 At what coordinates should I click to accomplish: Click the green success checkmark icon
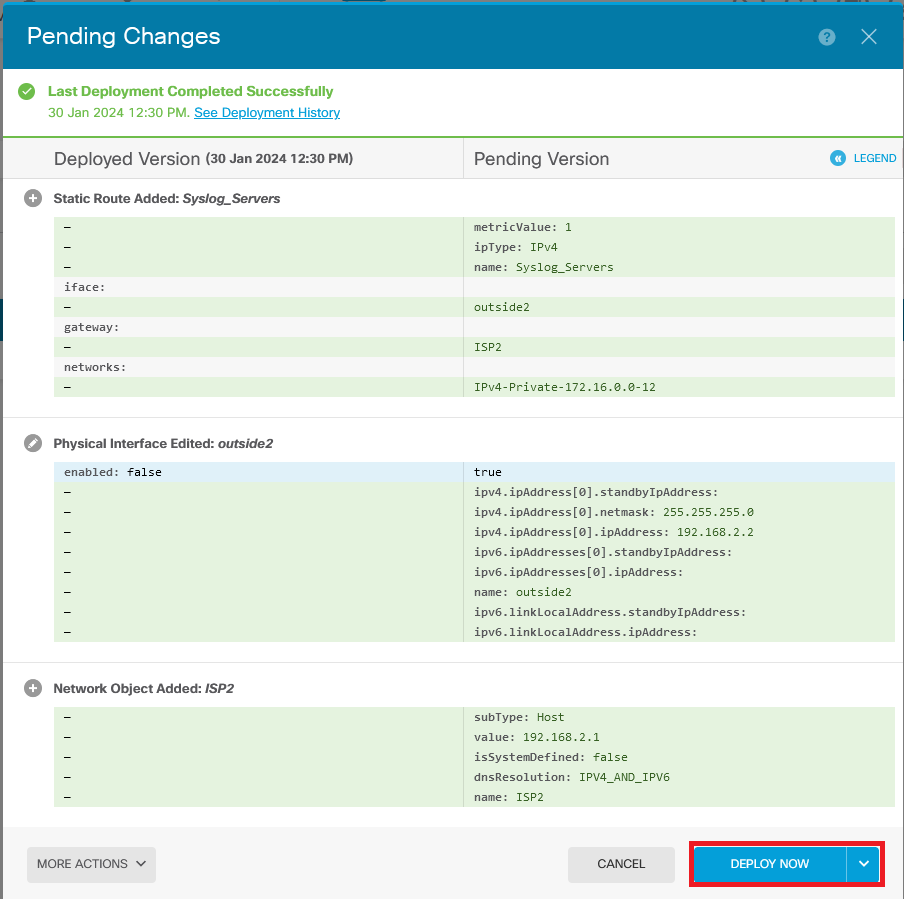coord(27,92)
